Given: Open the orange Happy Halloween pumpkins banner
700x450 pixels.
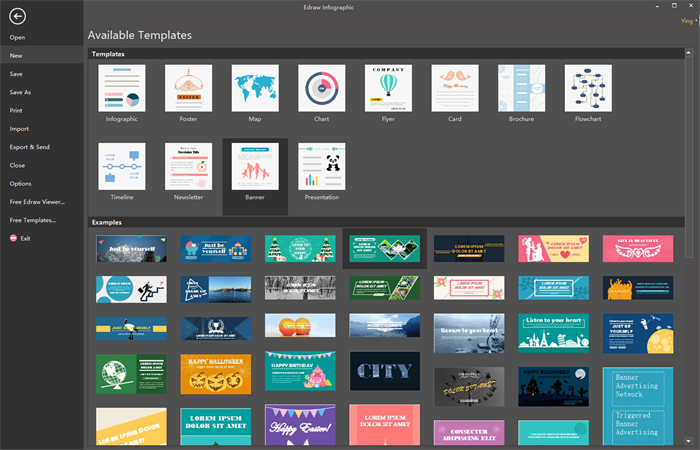Looking at the screenshot, I should [216, 374].
